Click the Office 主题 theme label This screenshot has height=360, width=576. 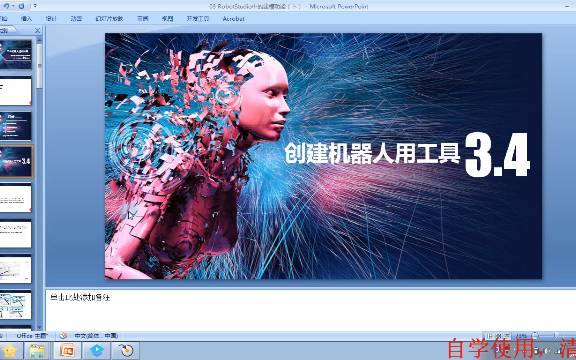pyautogui.click(x=31, y=335)
